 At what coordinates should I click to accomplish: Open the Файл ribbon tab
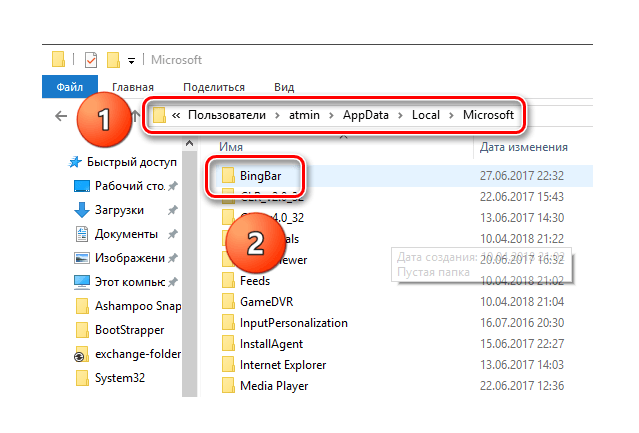click(x=70, y=87)
